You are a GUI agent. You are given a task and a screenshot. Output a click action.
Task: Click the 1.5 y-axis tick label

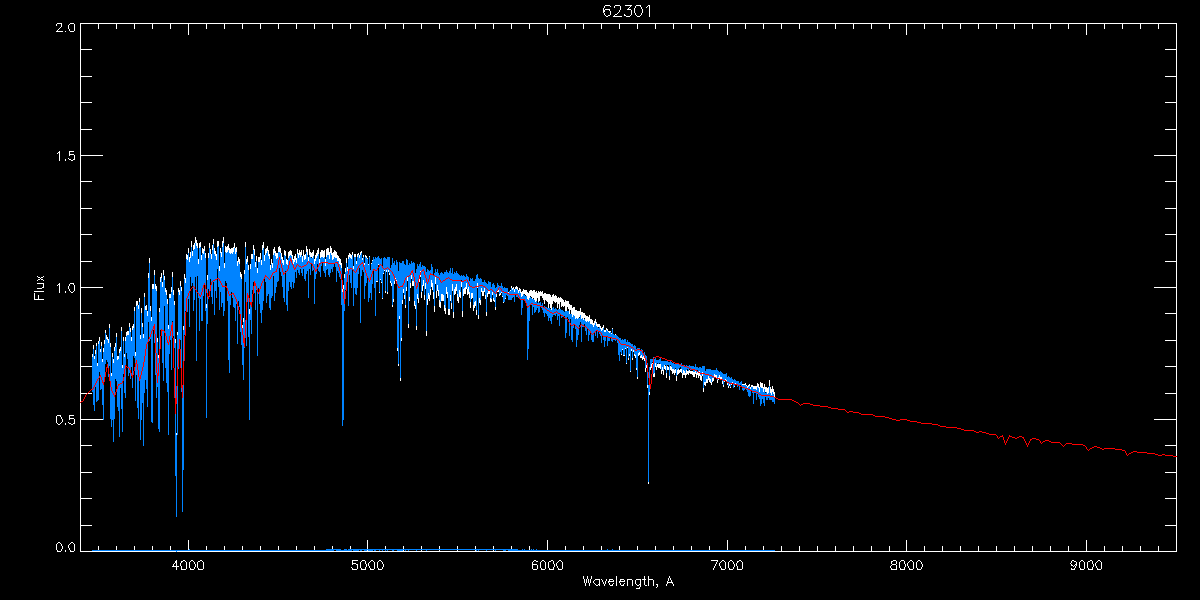[x=65, y=157]
